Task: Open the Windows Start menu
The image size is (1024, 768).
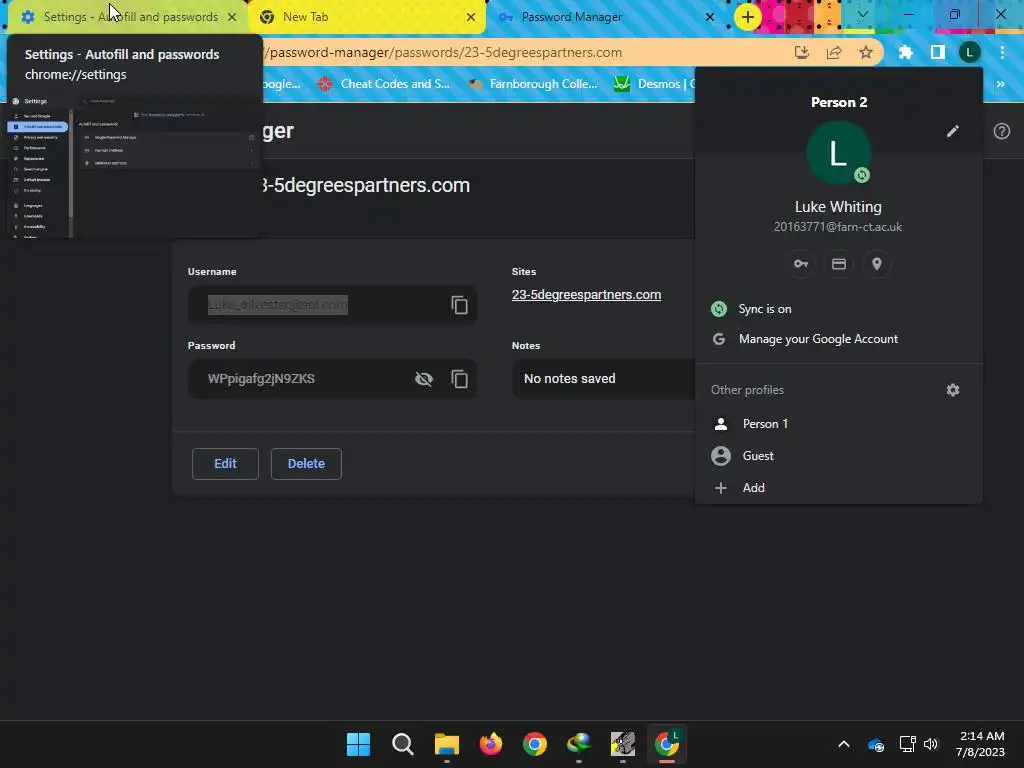Action: tap(358, 744)
